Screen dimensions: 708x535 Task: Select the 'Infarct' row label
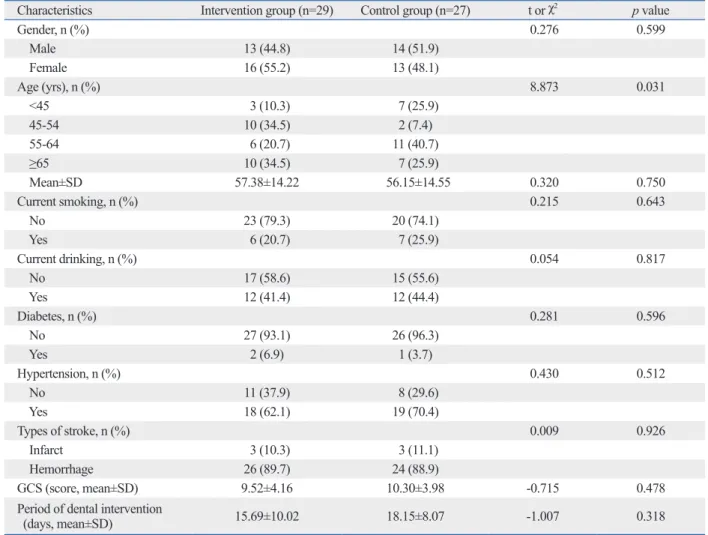tap(46, 450)
